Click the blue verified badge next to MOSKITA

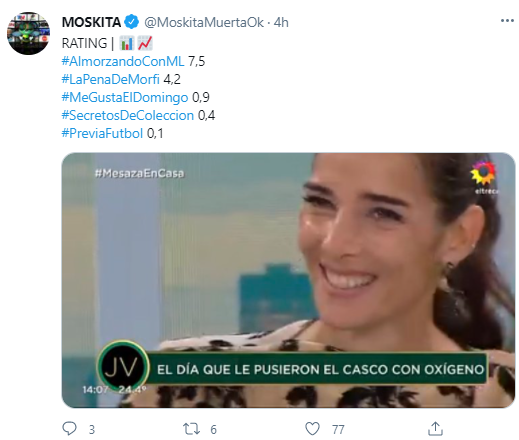(x=132, y=22)
